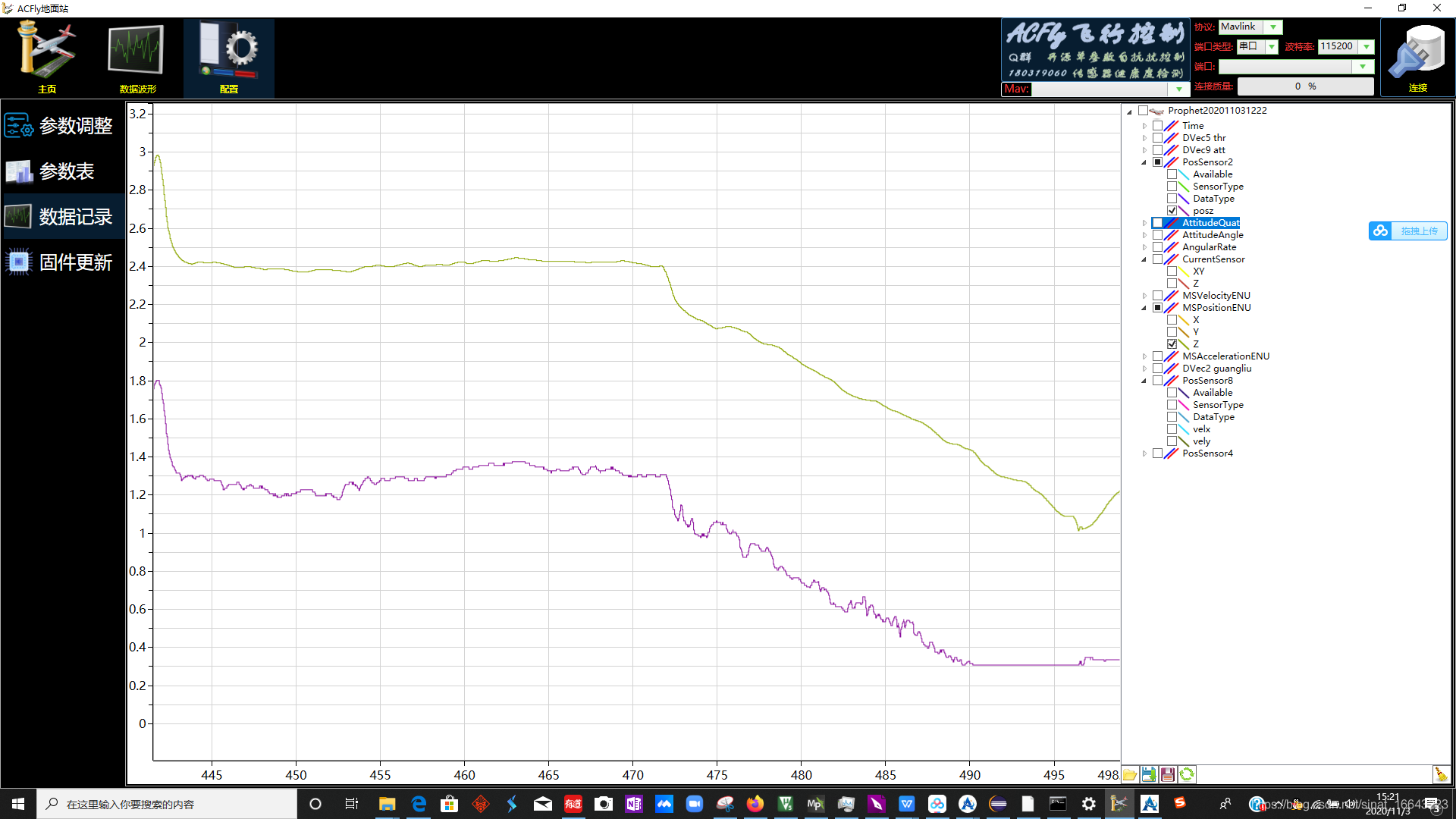Enable the AttitudeAngle checkbox

pyautogui.click(x=1158, y=235)
